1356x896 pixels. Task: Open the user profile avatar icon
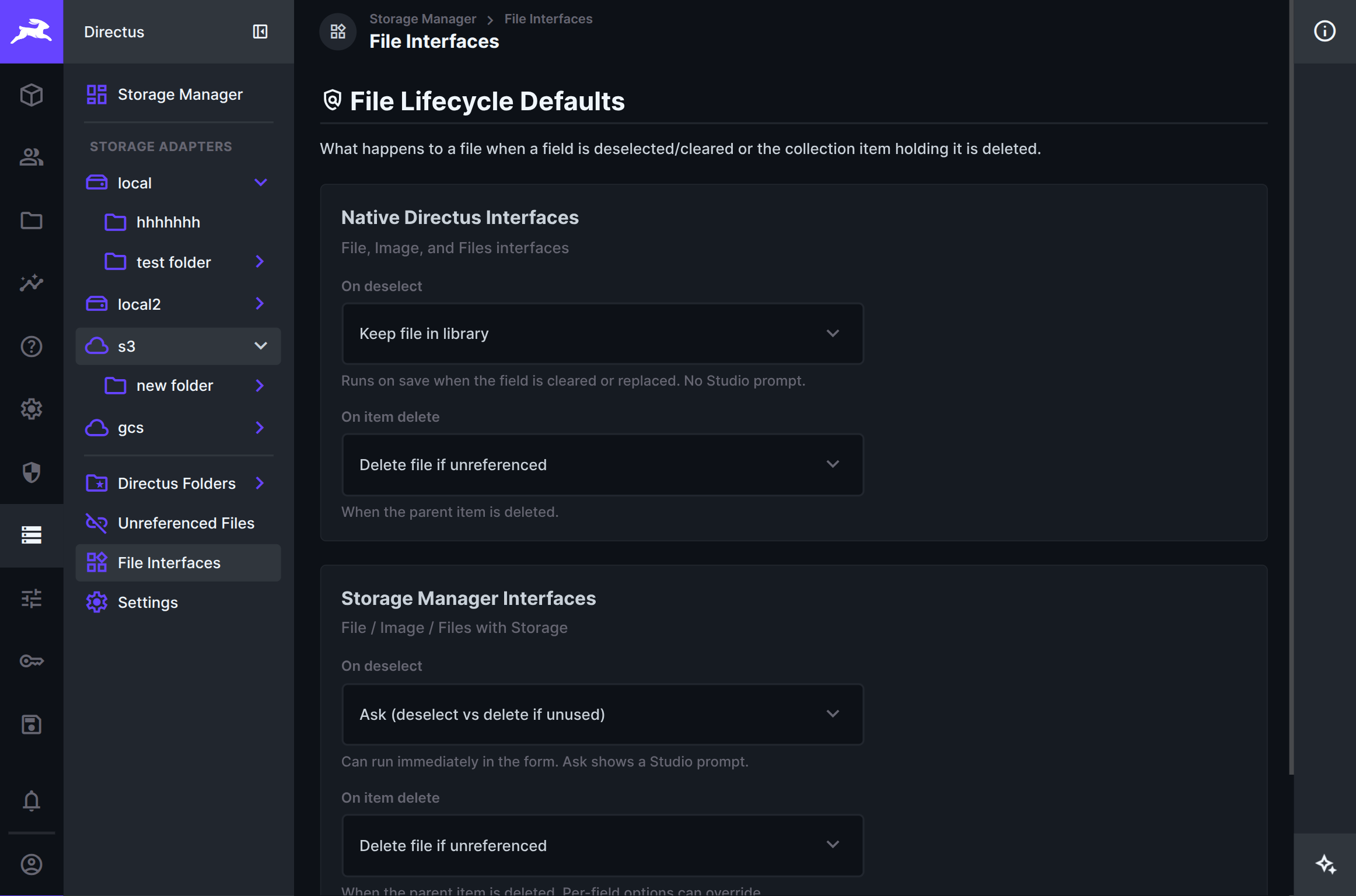pos(32,864)
